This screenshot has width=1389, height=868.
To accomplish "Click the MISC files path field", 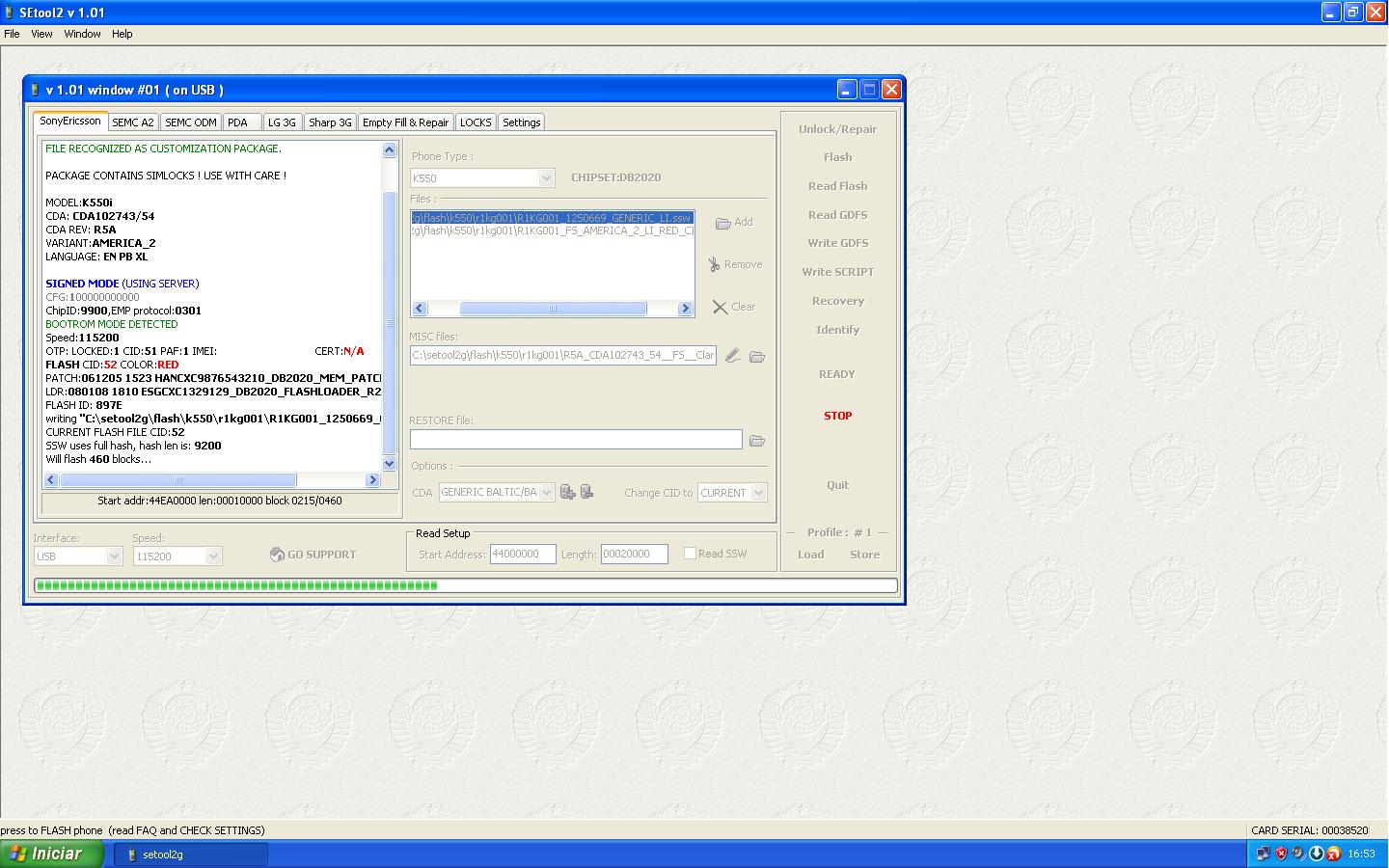I will pos(563,356).
